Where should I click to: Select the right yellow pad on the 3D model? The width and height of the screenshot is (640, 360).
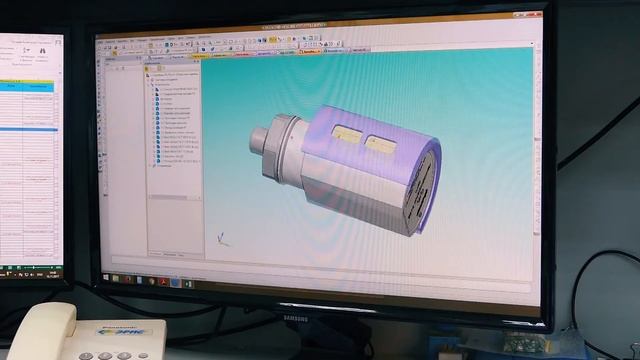click(x=380, y=144)
